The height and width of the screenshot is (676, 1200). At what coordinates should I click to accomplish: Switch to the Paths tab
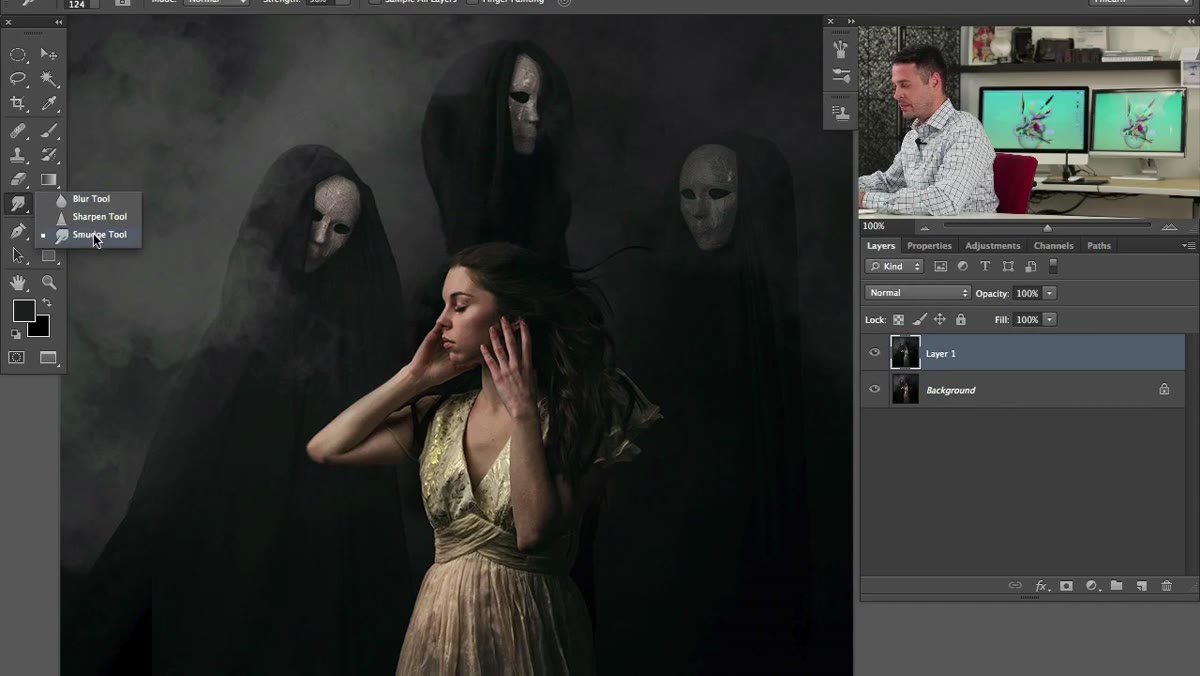click(x=1099, y=246)
